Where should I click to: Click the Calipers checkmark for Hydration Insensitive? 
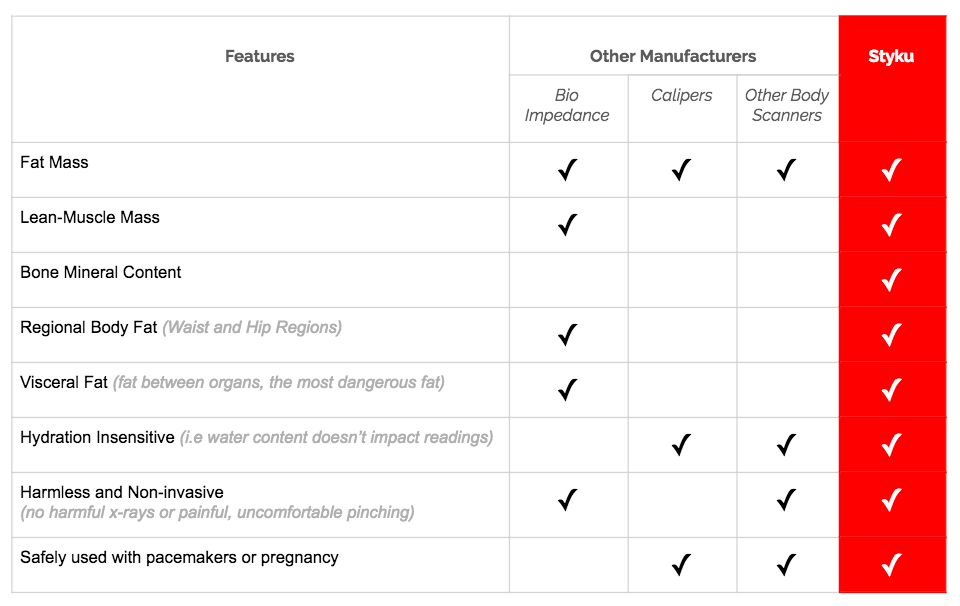tap(681, 444)
